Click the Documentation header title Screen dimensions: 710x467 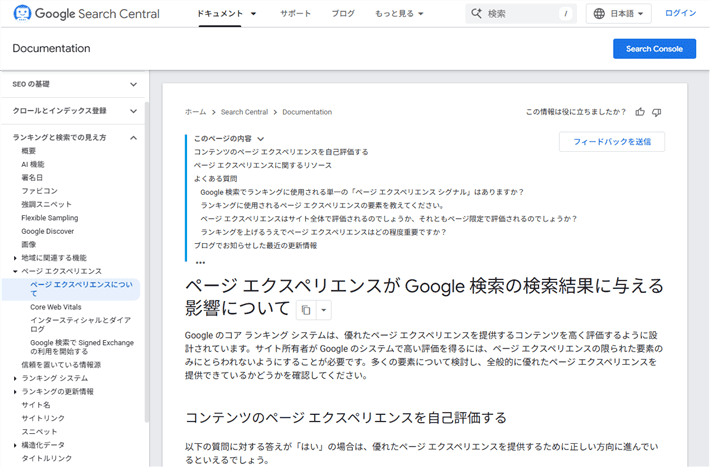point(51,48)
